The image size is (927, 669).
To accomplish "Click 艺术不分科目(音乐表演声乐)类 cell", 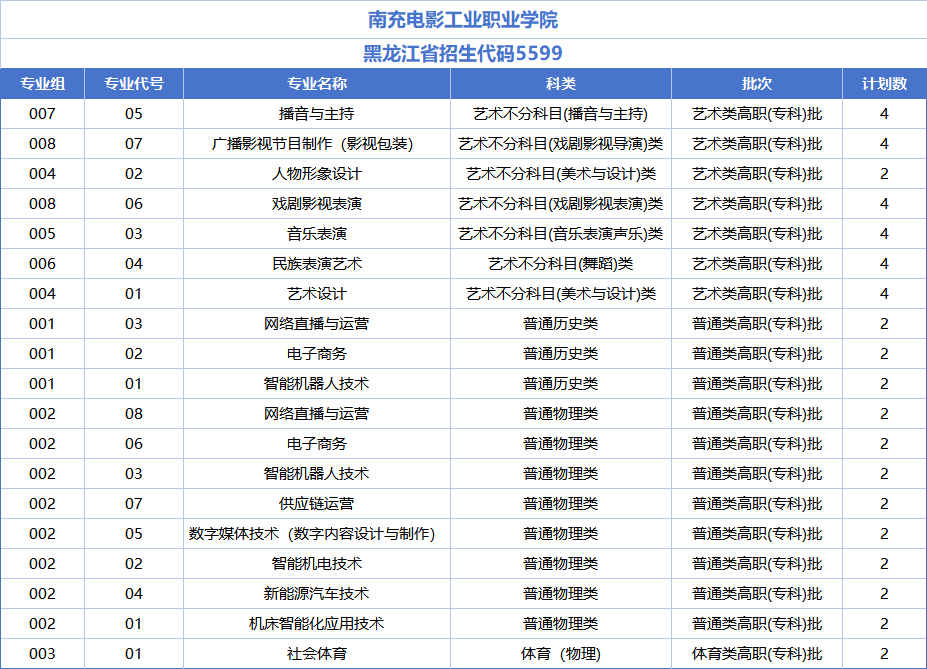I will point(560,234).
